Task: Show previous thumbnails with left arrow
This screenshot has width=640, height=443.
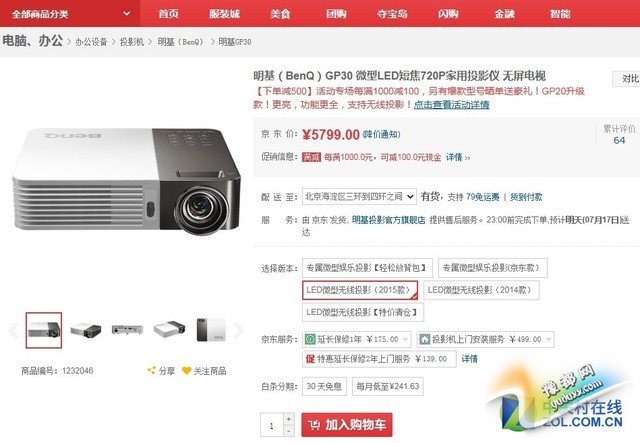Action: pyautogui.click(x=13, y=330)
